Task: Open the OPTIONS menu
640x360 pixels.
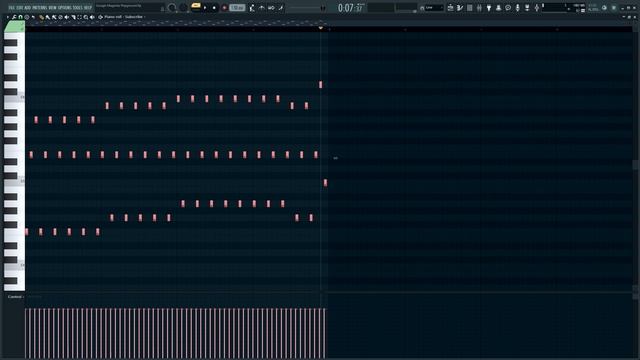Action: coord(64,8)
